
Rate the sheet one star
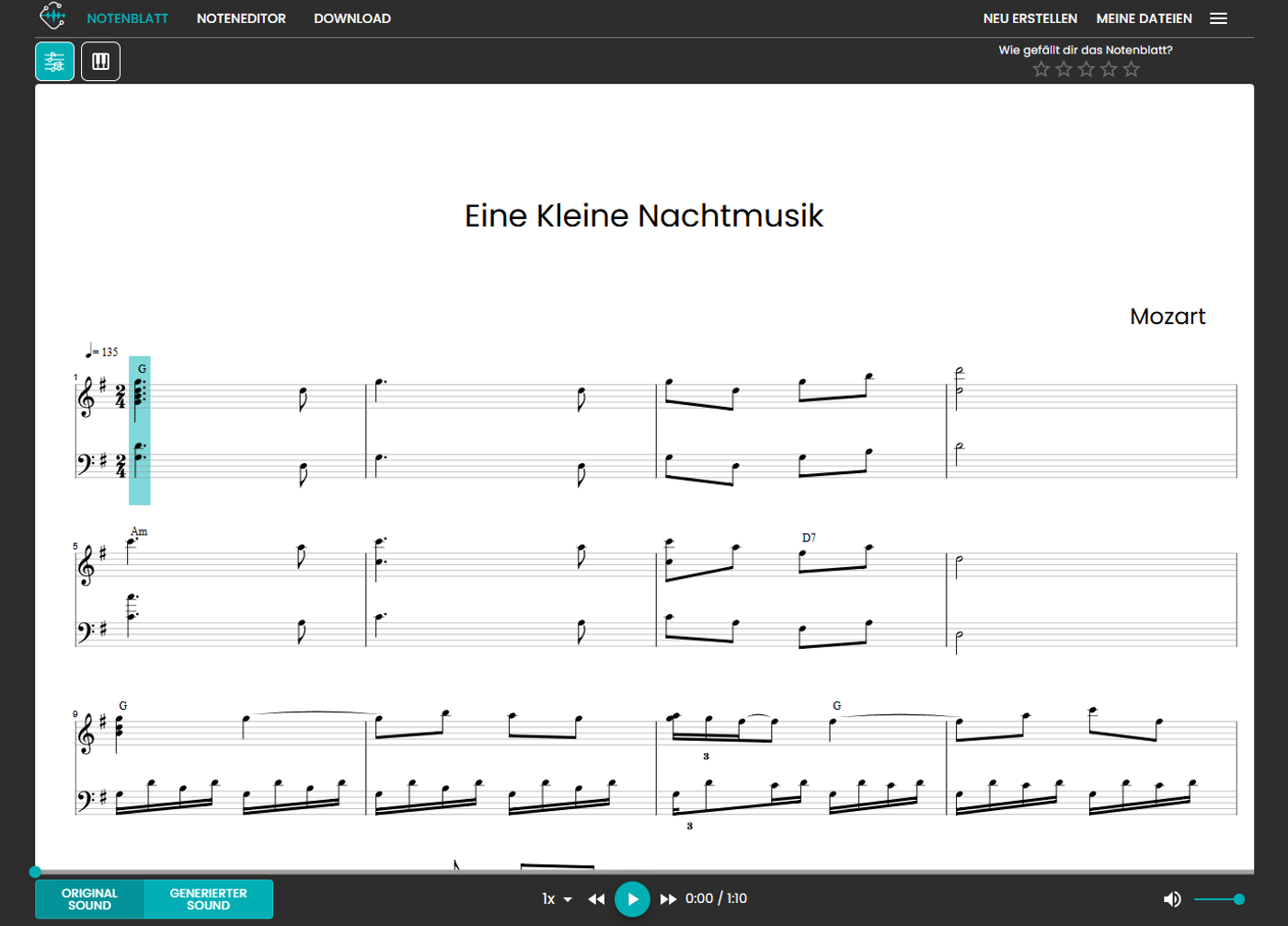coord(1041,70)
